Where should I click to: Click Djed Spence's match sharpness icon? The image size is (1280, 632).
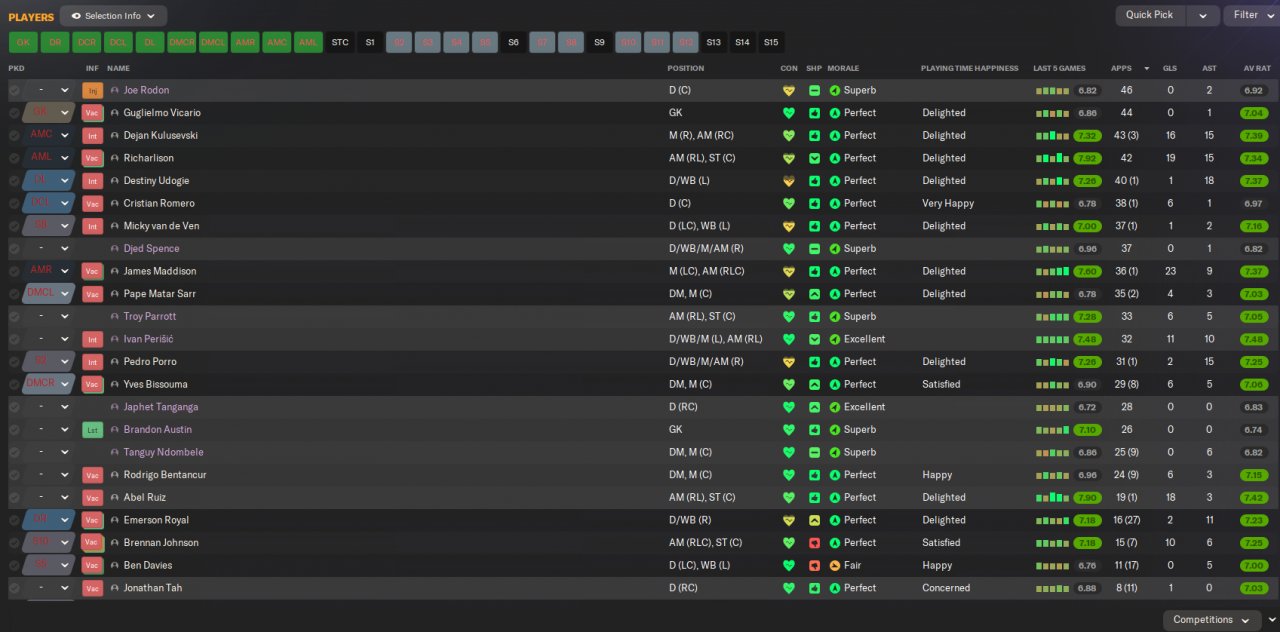814,248
